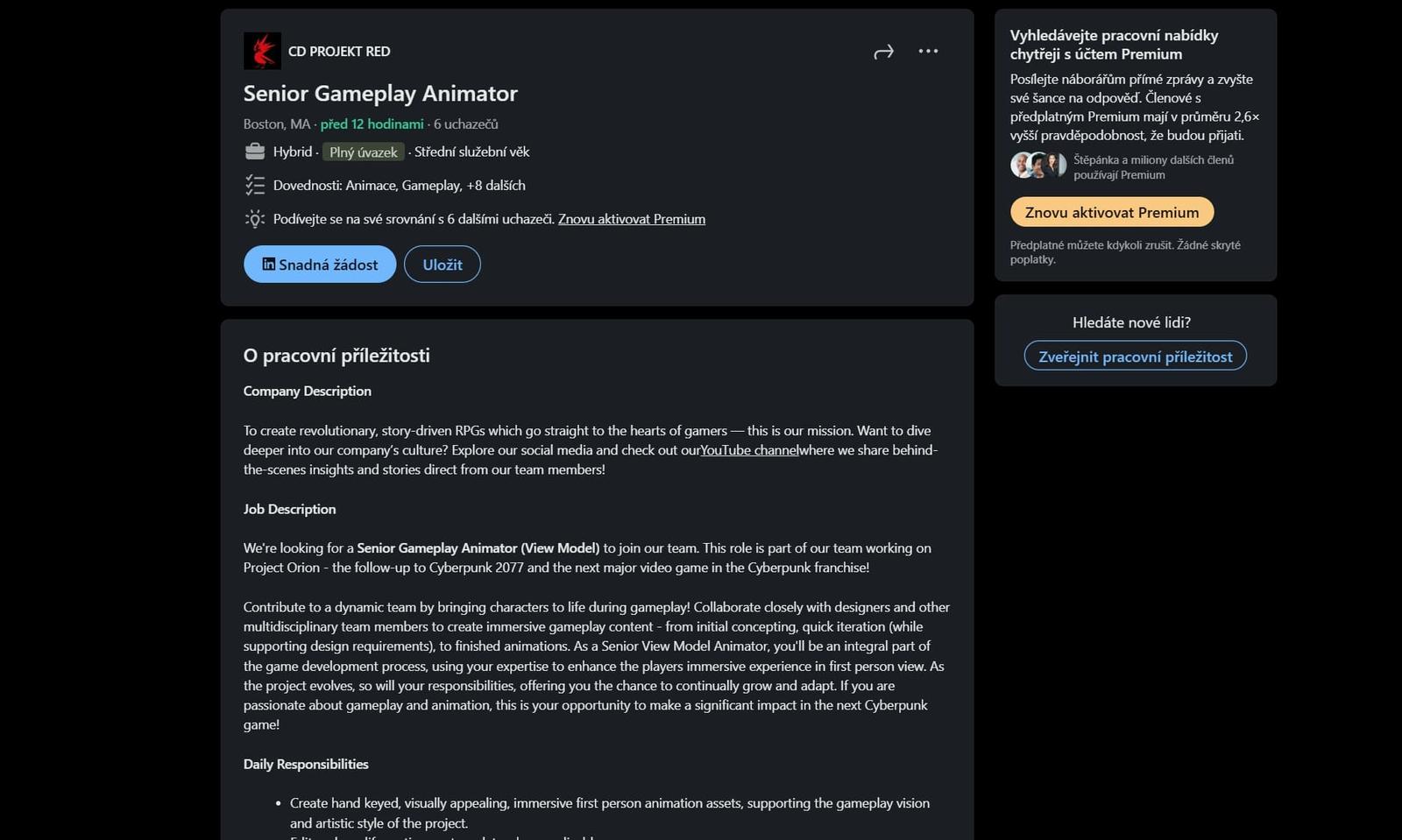Click the Premium member avatars thumbnail
Viewport: 1402px width, 840px height.
coord(1038,165)
